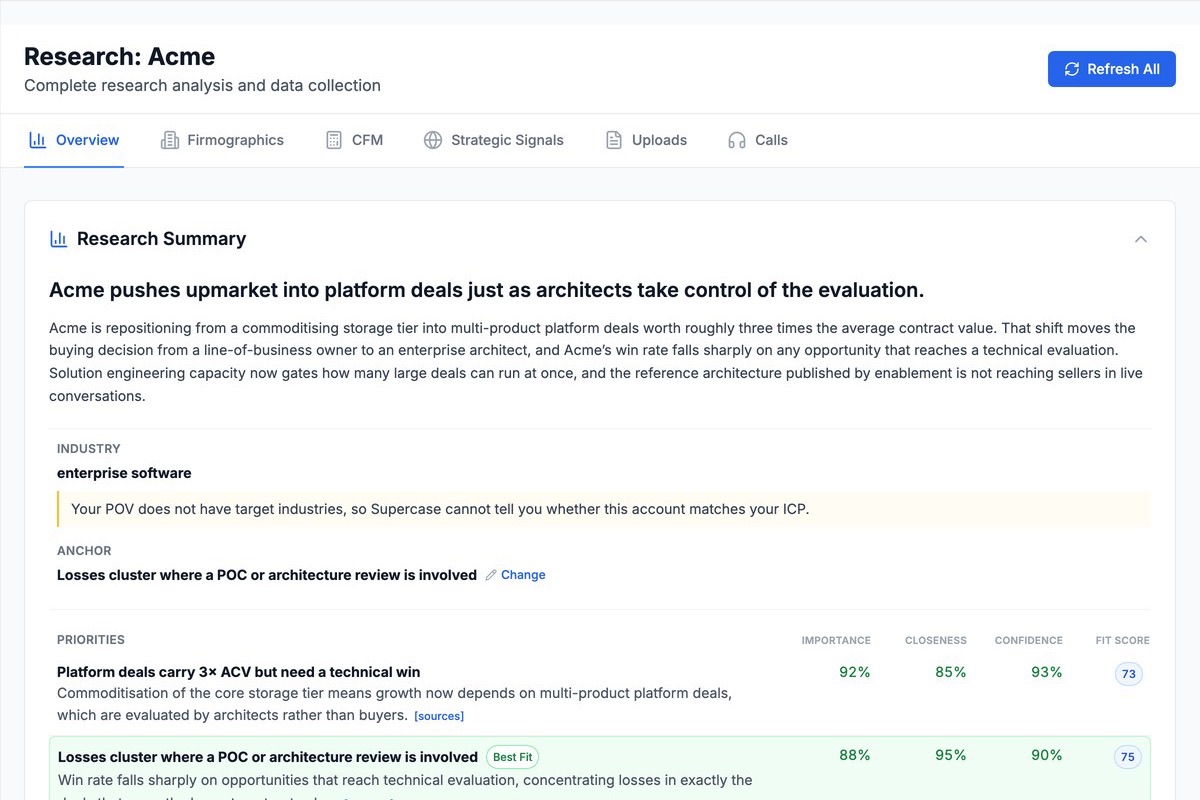
Task: Go to the Strategic Signals tab
Action: pyautogui.click(x=494, y=140)
